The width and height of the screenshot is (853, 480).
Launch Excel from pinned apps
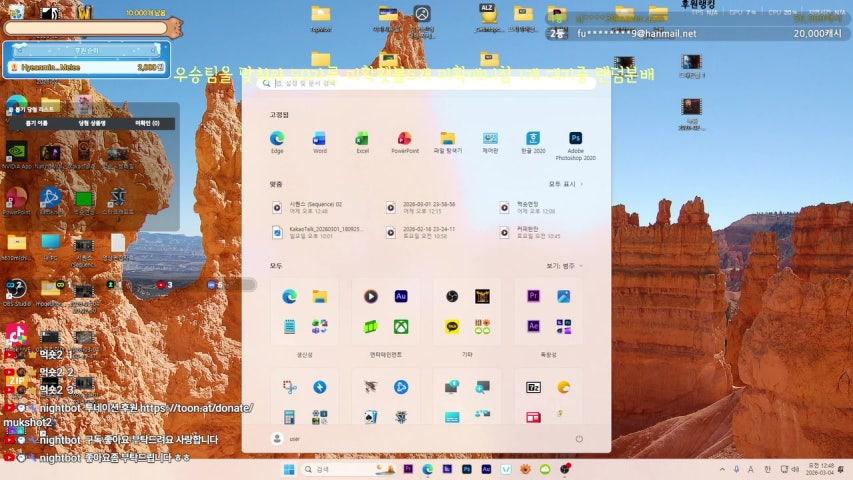362,142
